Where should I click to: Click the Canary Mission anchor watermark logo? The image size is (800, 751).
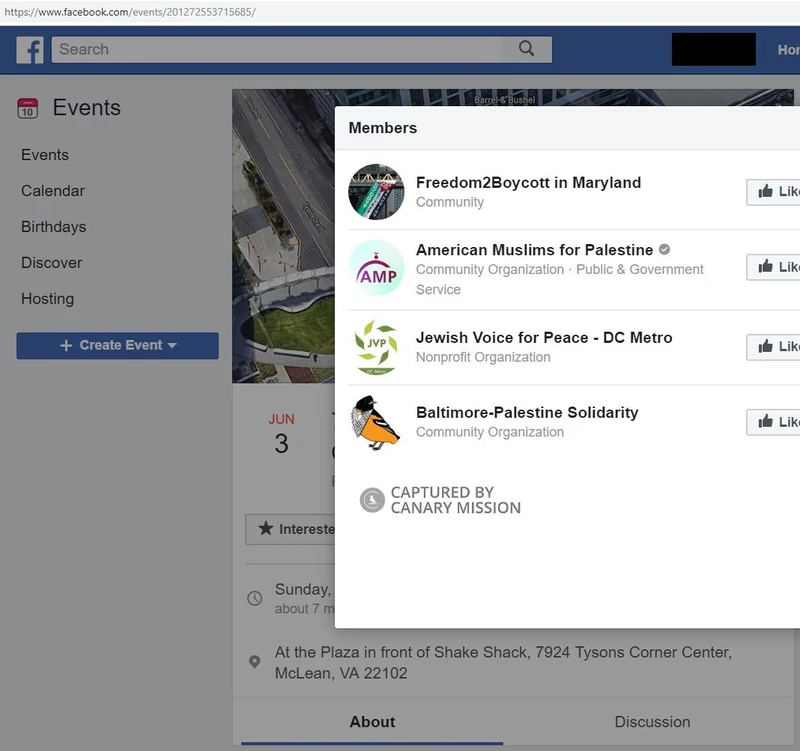click(x=372, y=500)
